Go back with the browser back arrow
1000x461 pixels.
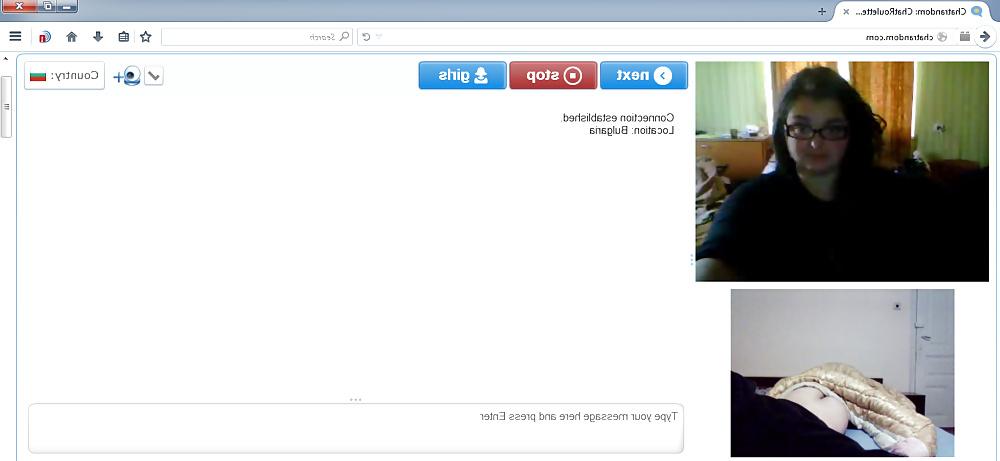click(985, 37)
